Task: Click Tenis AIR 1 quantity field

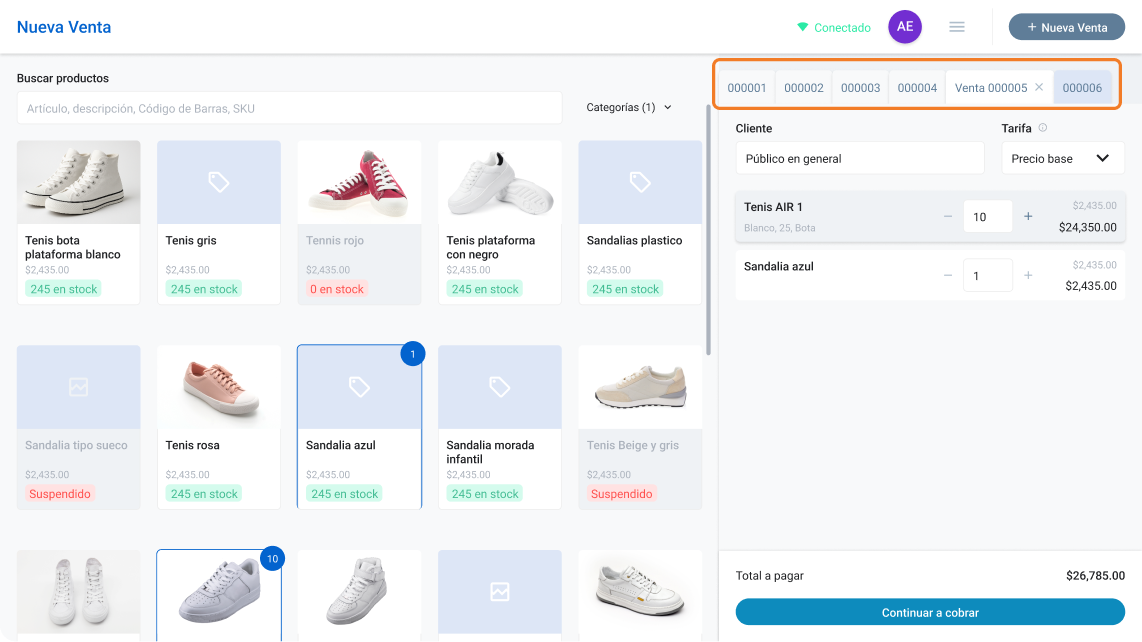Action: [x=988, y=216]
